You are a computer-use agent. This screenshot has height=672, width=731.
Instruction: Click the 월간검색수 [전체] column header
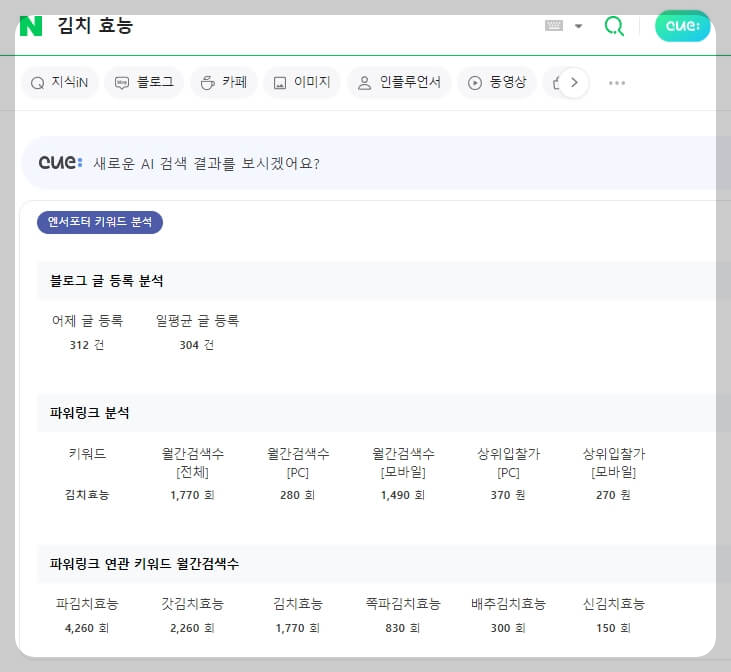click(193, 463)
